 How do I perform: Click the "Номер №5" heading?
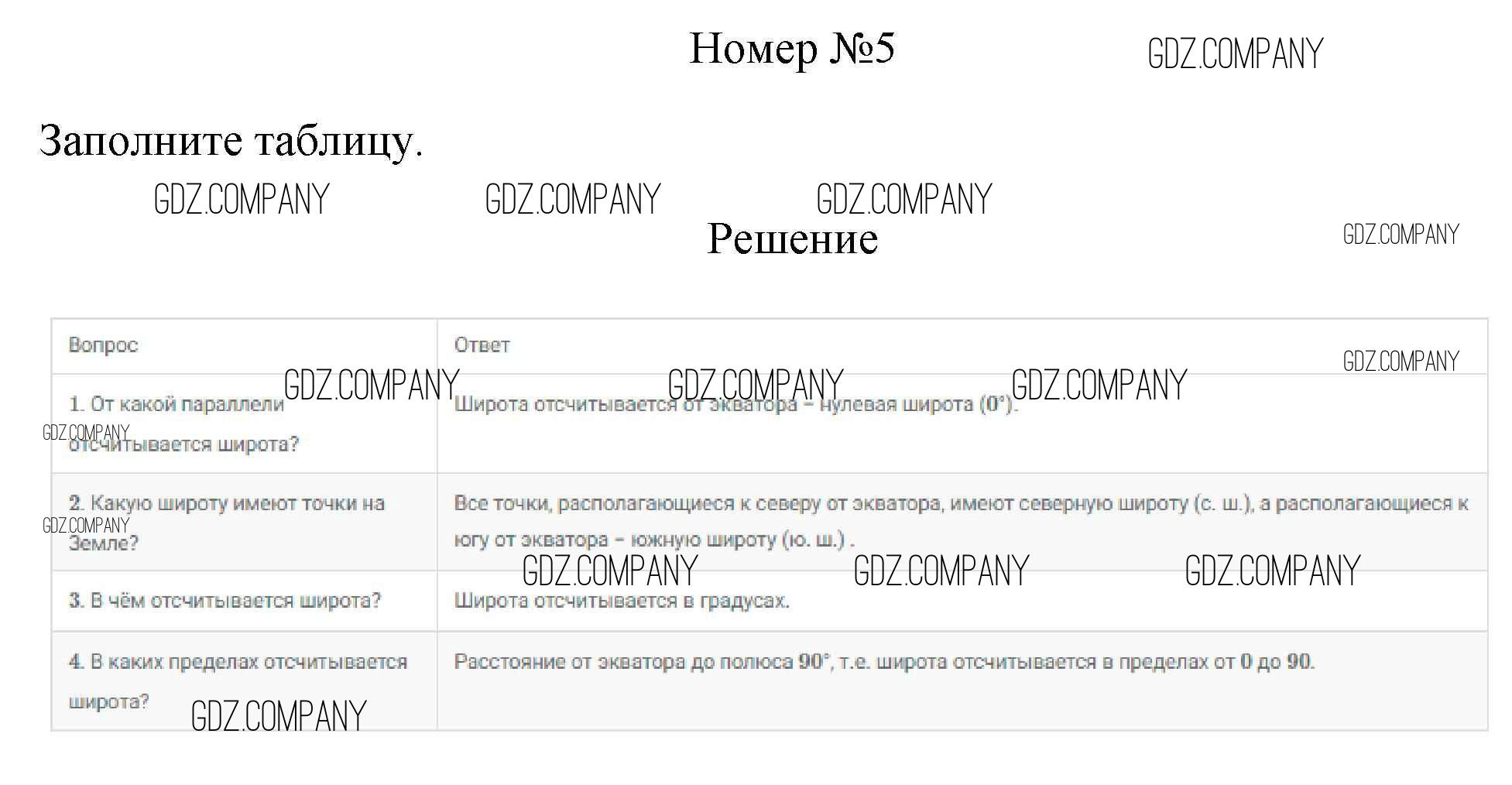click(791, 49)
